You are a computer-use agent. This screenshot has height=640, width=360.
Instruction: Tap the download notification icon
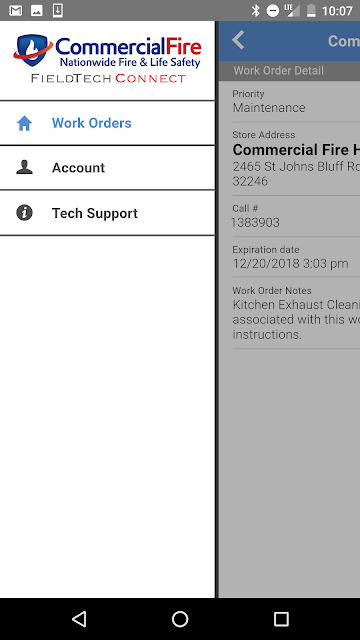(58, 11)
